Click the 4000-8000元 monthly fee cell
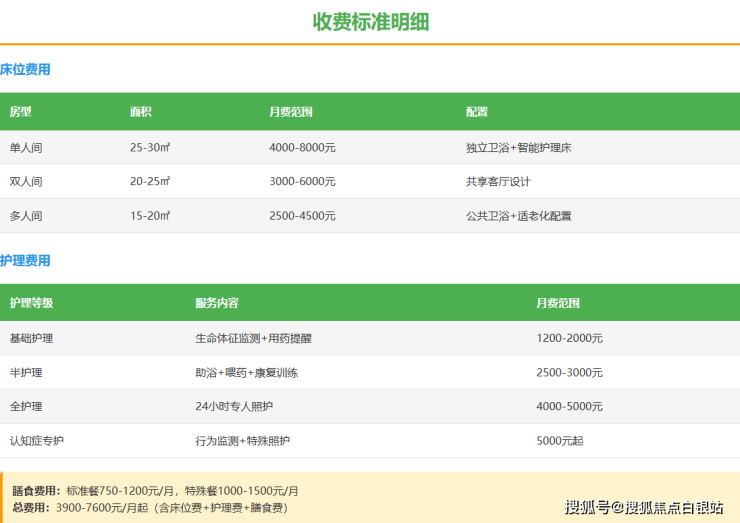This screenshot has width=740, height=523. coord(302,148)
